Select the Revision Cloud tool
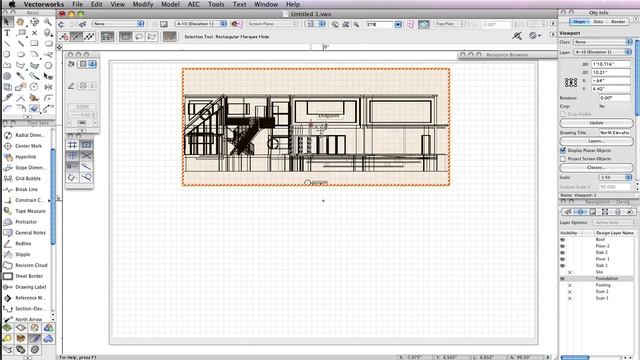The width and height of the screenshot is (640, 360). [x=25, y=265]
